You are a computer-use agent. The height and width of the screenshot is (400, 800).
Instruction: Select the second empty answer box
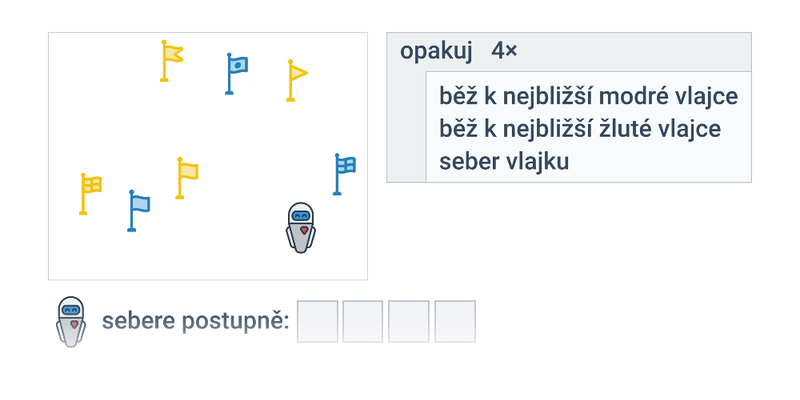pyautogui.click(x=363, y=321)
